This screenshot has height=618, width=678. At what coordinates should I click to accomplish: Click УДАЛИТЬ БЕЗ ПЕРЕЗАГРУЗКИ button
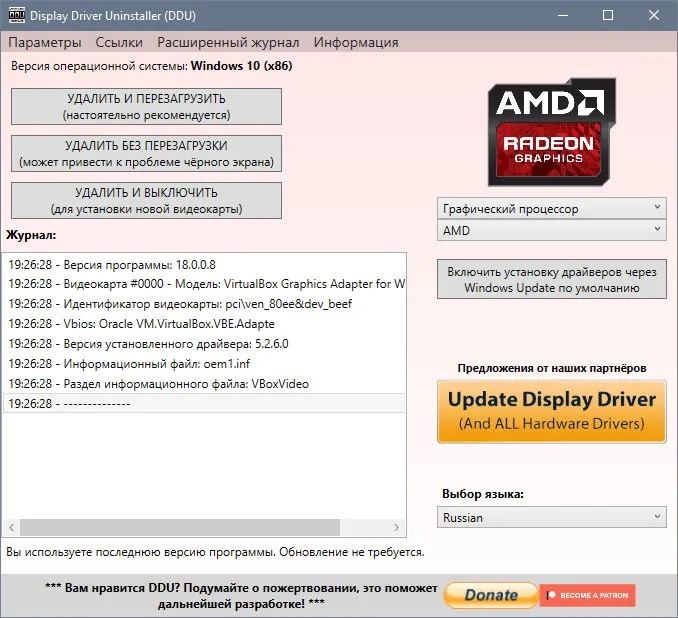pyautogui.click(x=146, y=154)
